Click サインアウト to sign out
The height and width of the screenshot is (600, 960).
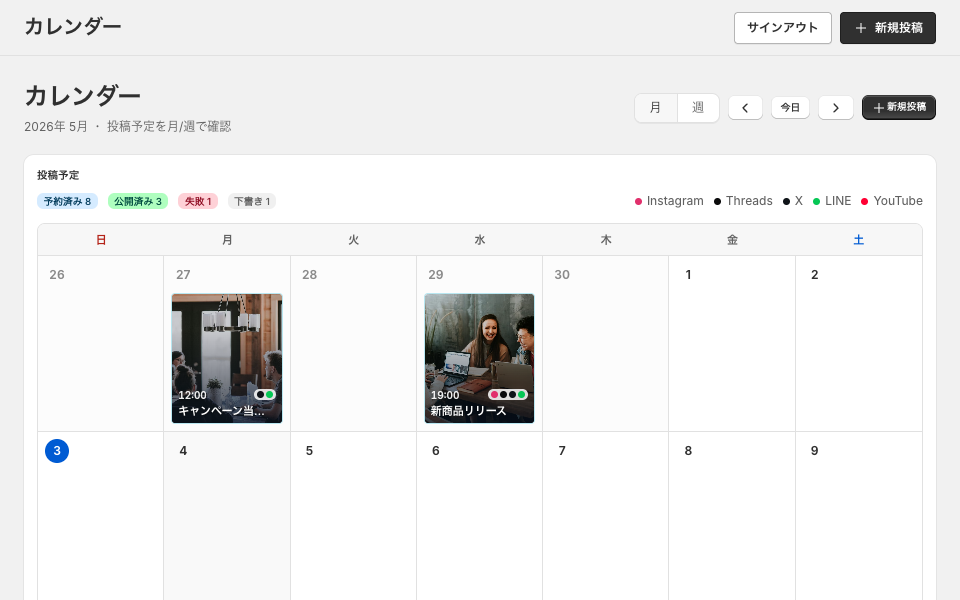pos(782,28)
